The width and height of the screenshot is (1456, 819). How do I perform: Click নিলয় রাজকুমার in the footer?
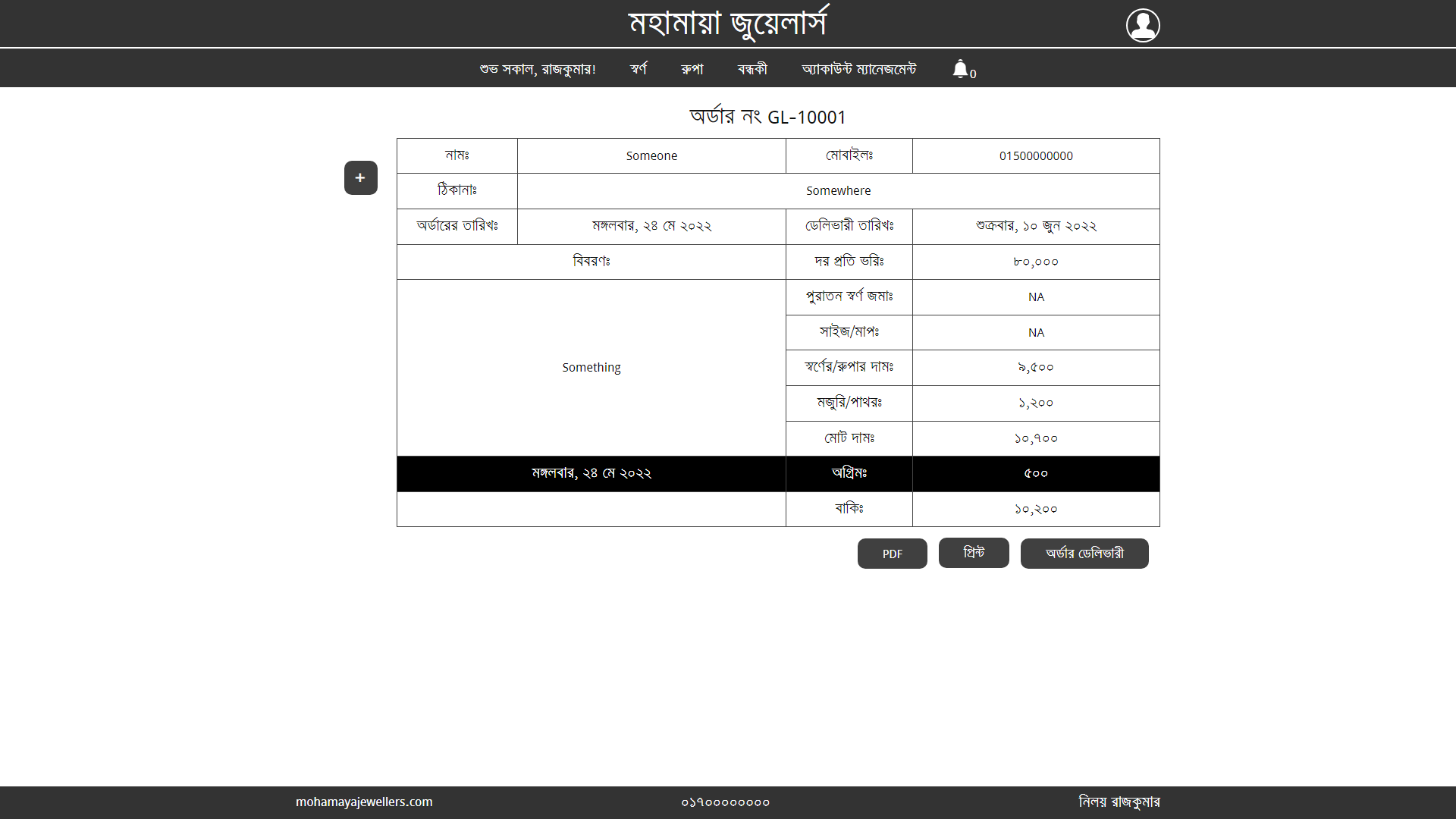point(1119,802)
